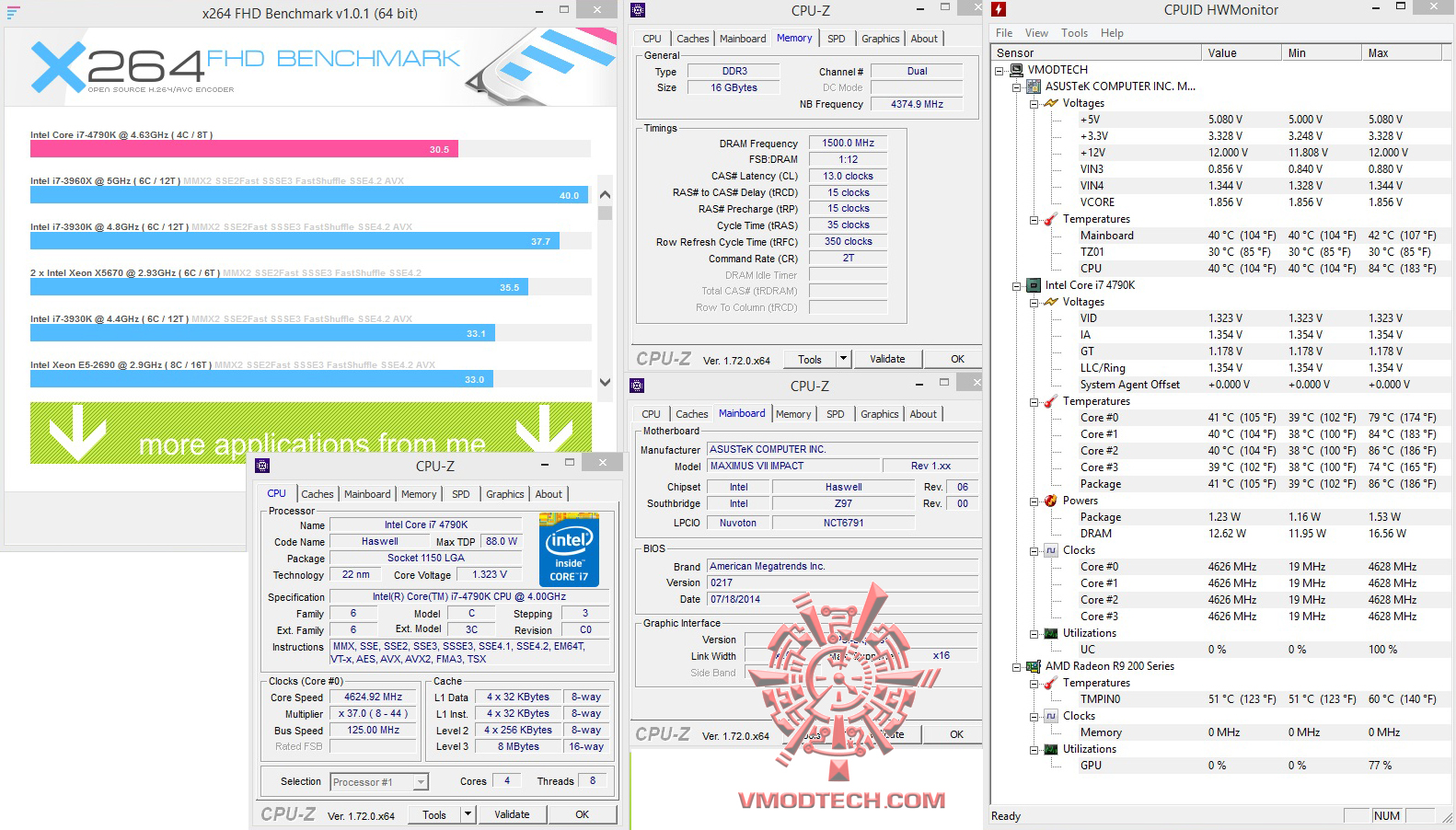Image resolution: width=1456 pixels, height=830 pixels.
Task: Click Clocks icon under AMD Radeon node
Action: point(1050,716)
